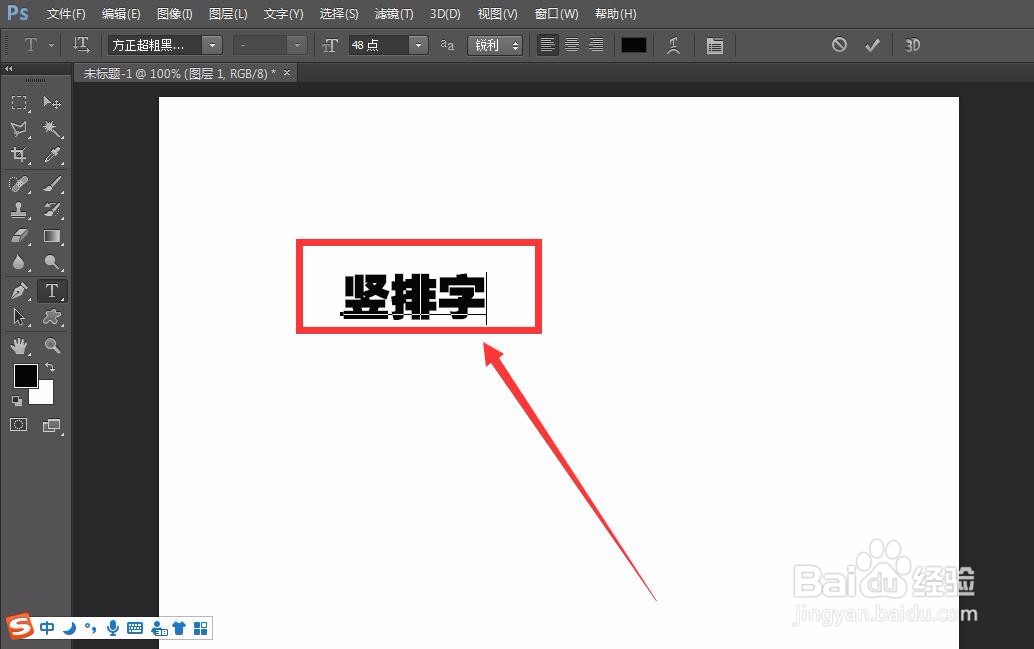Click the text color swatch
1034x649 pixels.
(633, 45)
